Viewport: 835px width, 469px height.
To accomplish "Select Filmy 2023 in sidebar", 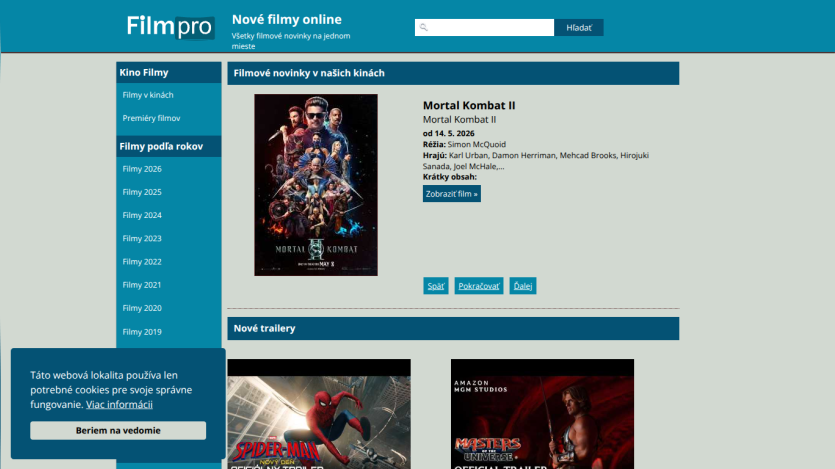I will point(142,238).
